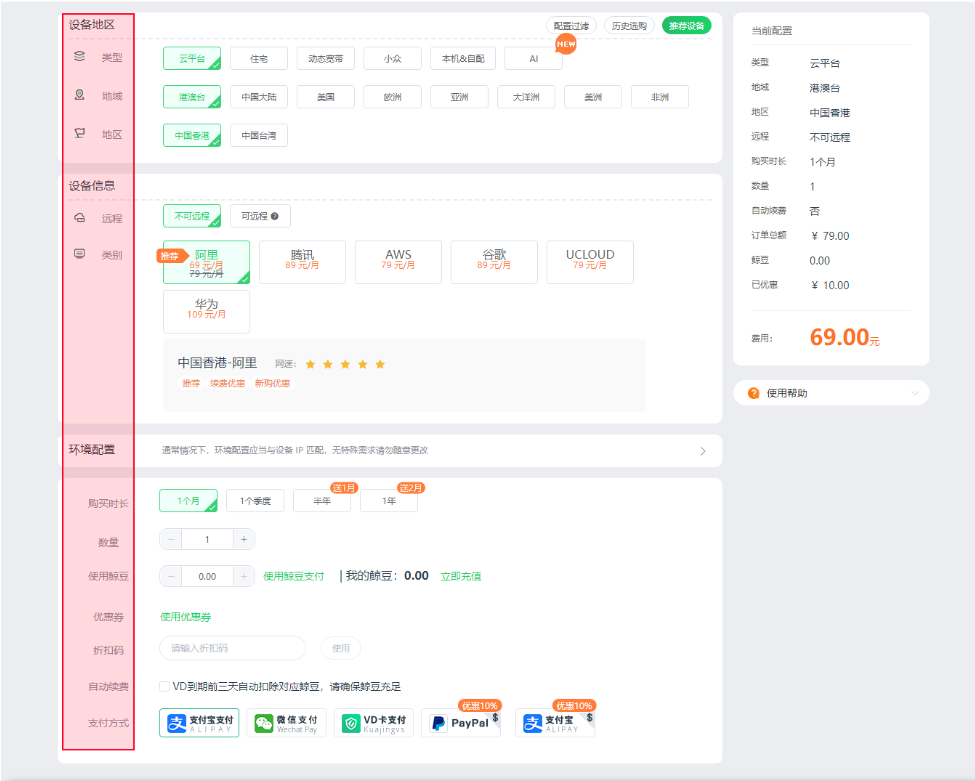Expand the 环境配置 section arrow

point(703,451)
